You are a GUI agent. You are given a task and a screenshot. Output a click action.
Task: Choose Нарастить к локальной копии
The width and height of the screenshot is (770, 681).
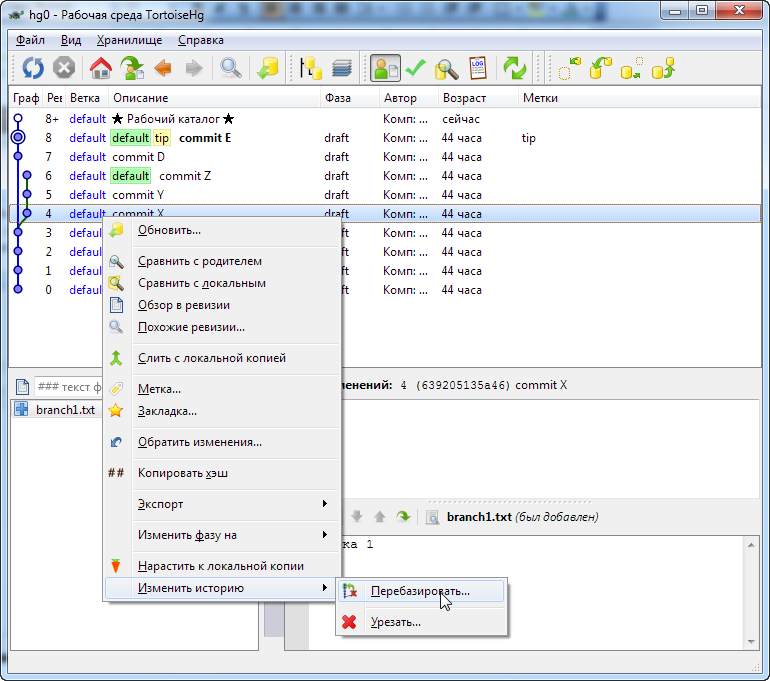pos(221,566)
